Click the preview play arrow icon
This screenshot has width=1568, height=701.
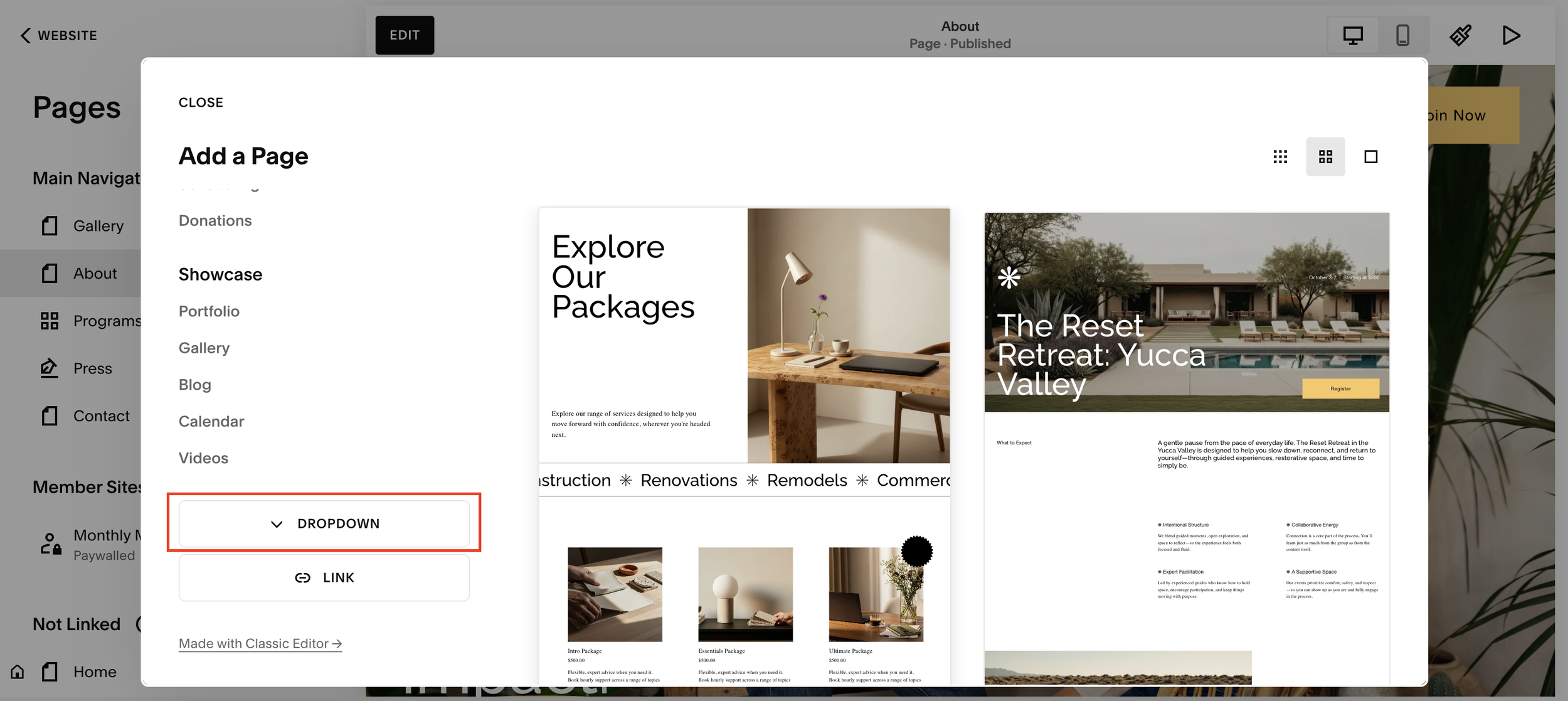(1512, 35)
